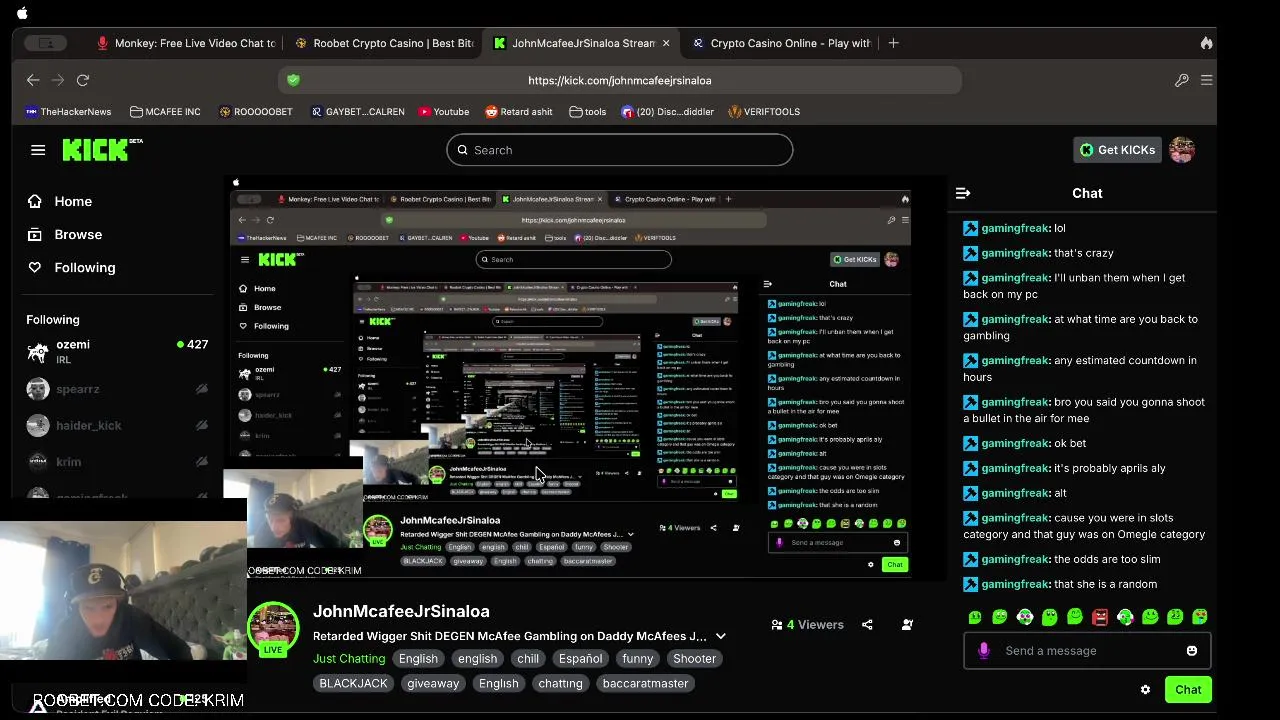Viewport: 1280px width, 720px height.
Task: Click the 4 Viewers count
Action: coord(808,625)
